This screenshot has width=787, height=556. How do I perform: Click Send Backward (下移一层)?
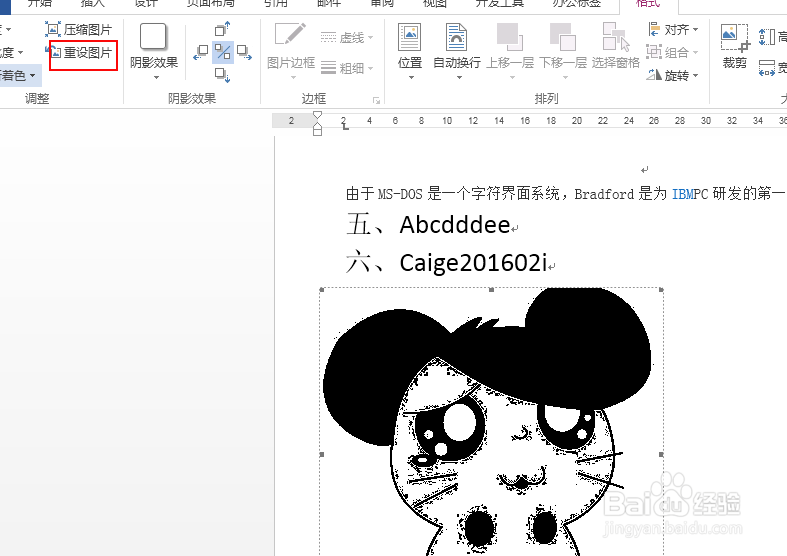click(563, 51)
